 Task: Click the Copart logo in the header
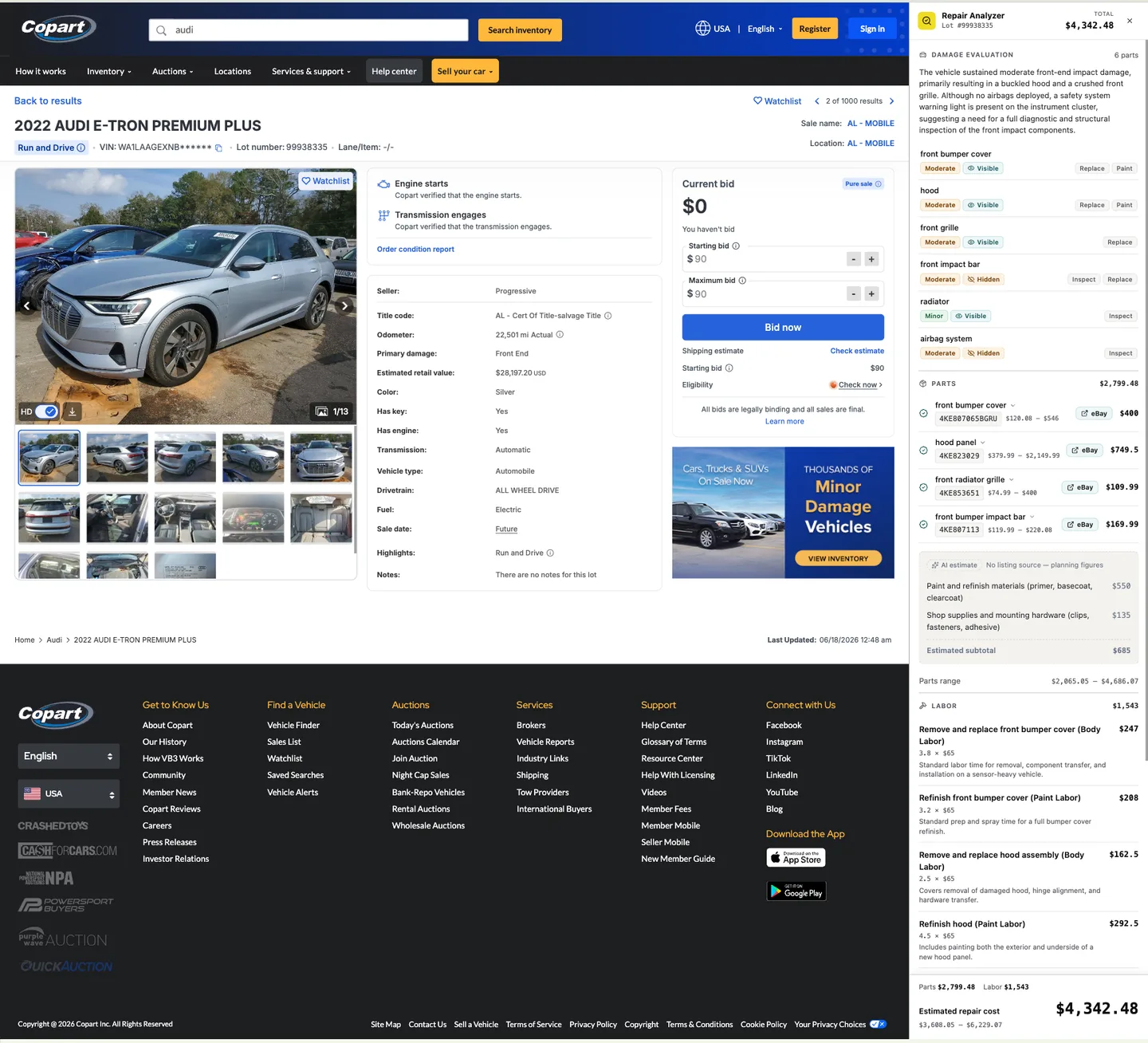58,29
